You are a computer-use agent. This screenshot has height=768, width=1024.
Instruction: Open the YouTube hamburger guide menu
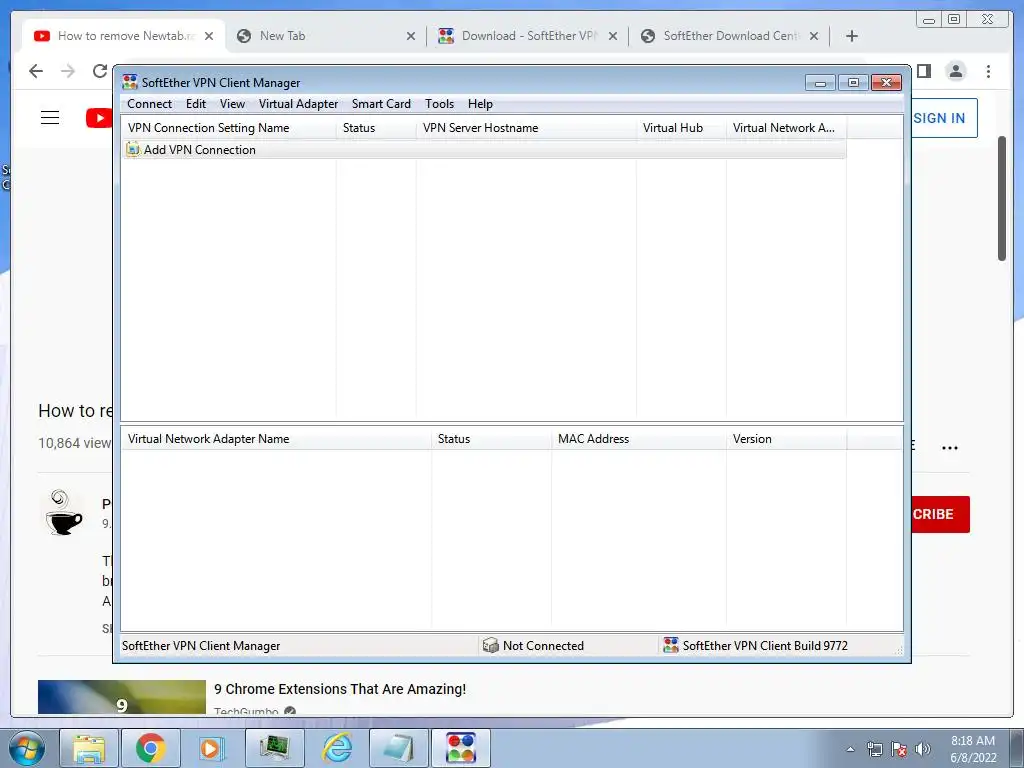coord(50,118)
